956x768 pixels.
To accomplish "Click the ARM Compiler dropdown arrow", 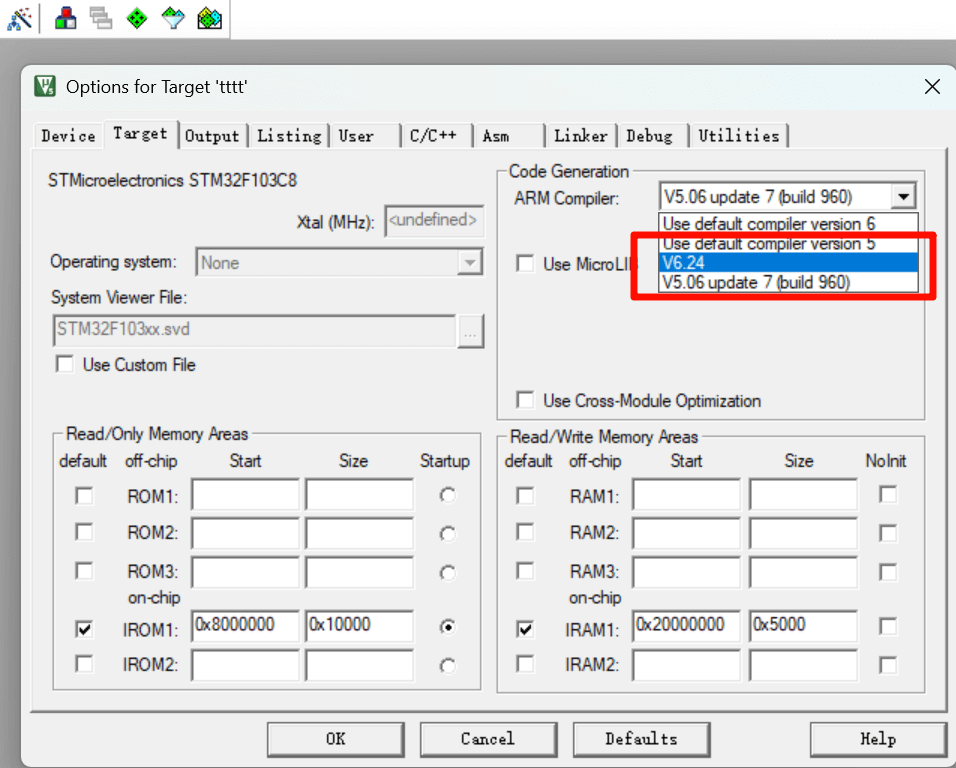I will tap(903, 197).
